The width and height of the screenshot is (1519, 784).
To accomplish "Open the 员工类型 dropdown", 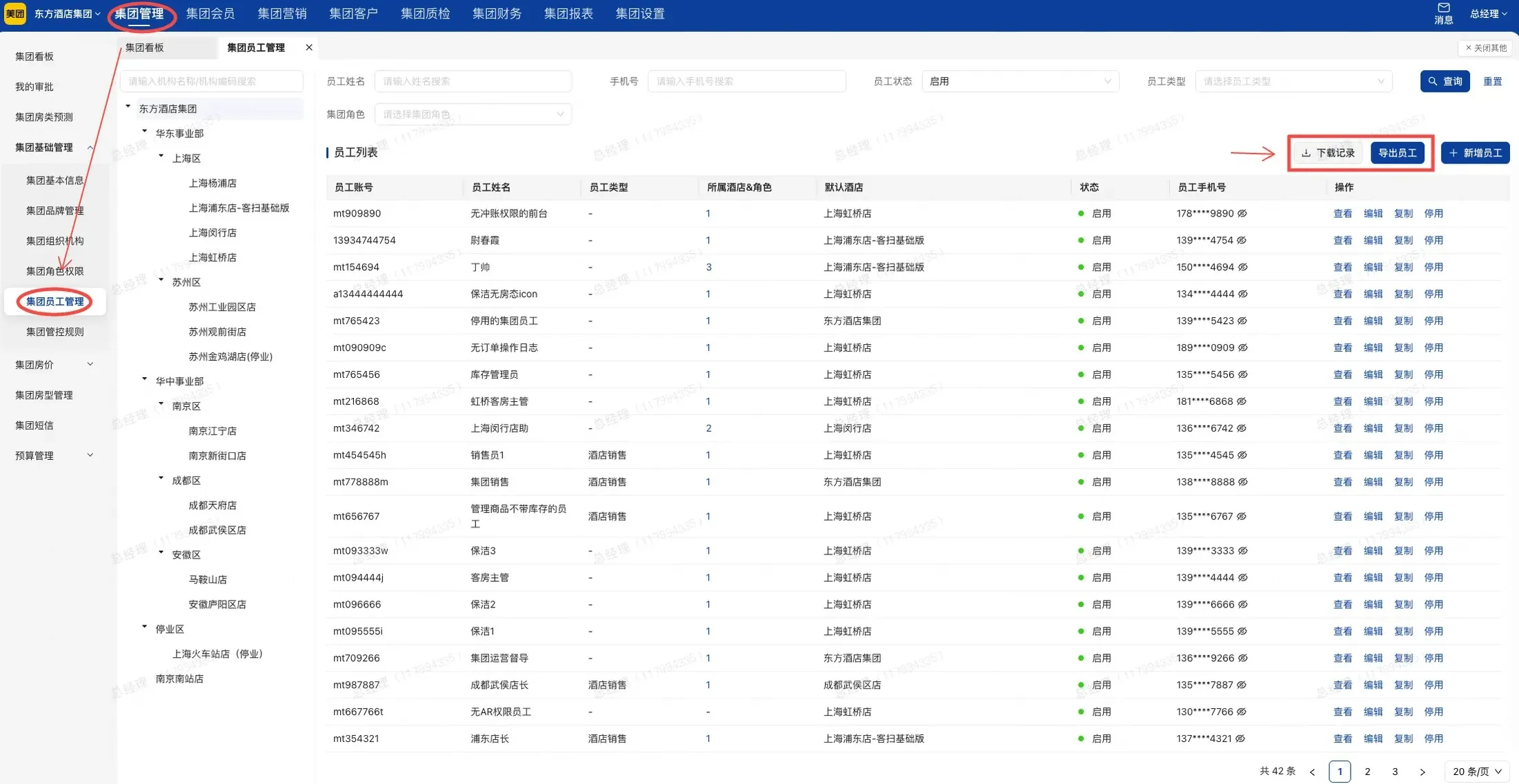I will pyautogui.click(x=1293, y=81).
